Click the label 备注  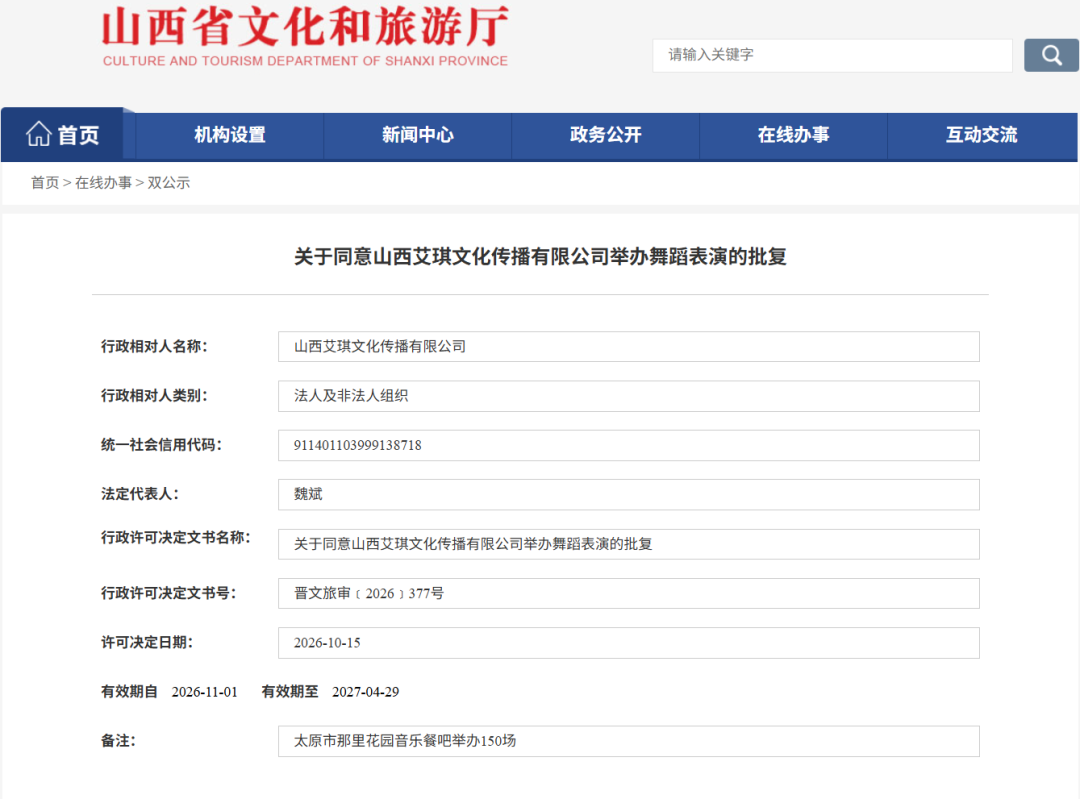pyautogui.click(x=118, y=740)
